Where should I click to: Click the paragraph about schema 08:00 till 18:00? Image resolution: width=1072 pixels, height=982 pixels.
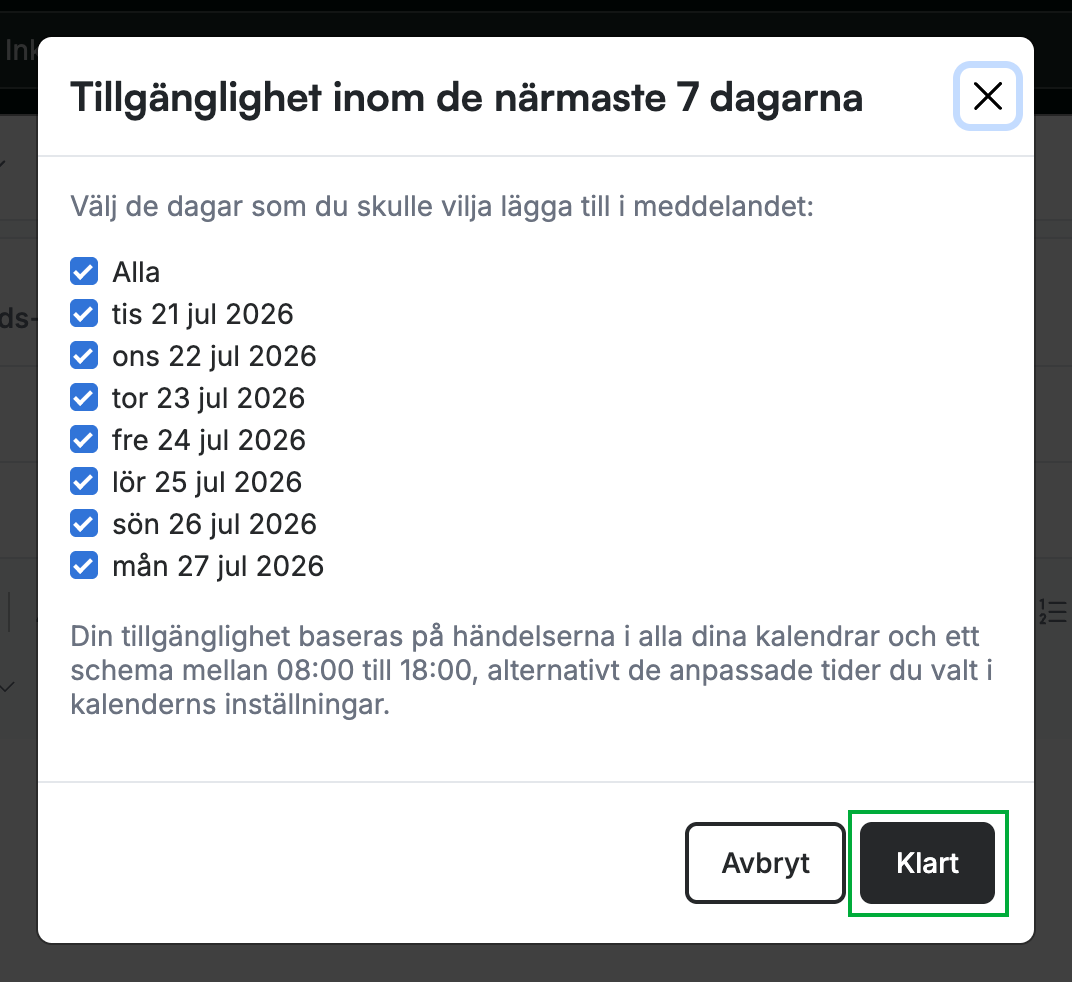pyautogui.click(x=532, y=670)
